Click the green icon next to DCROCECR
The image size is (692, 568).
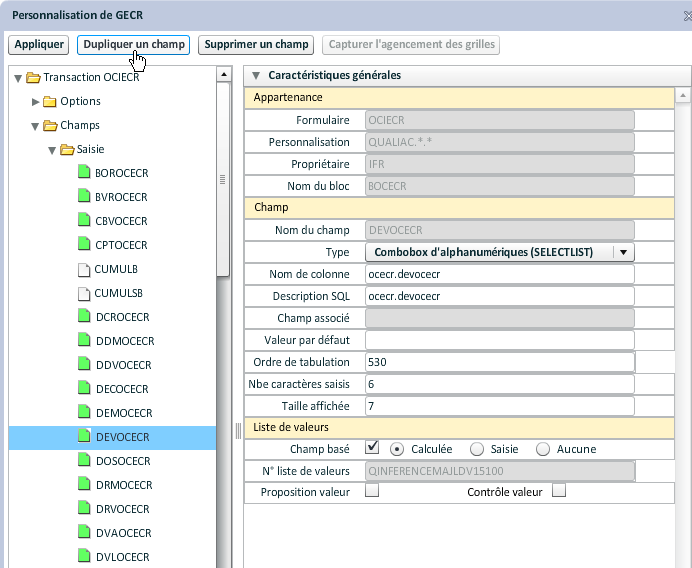point(85,317)
